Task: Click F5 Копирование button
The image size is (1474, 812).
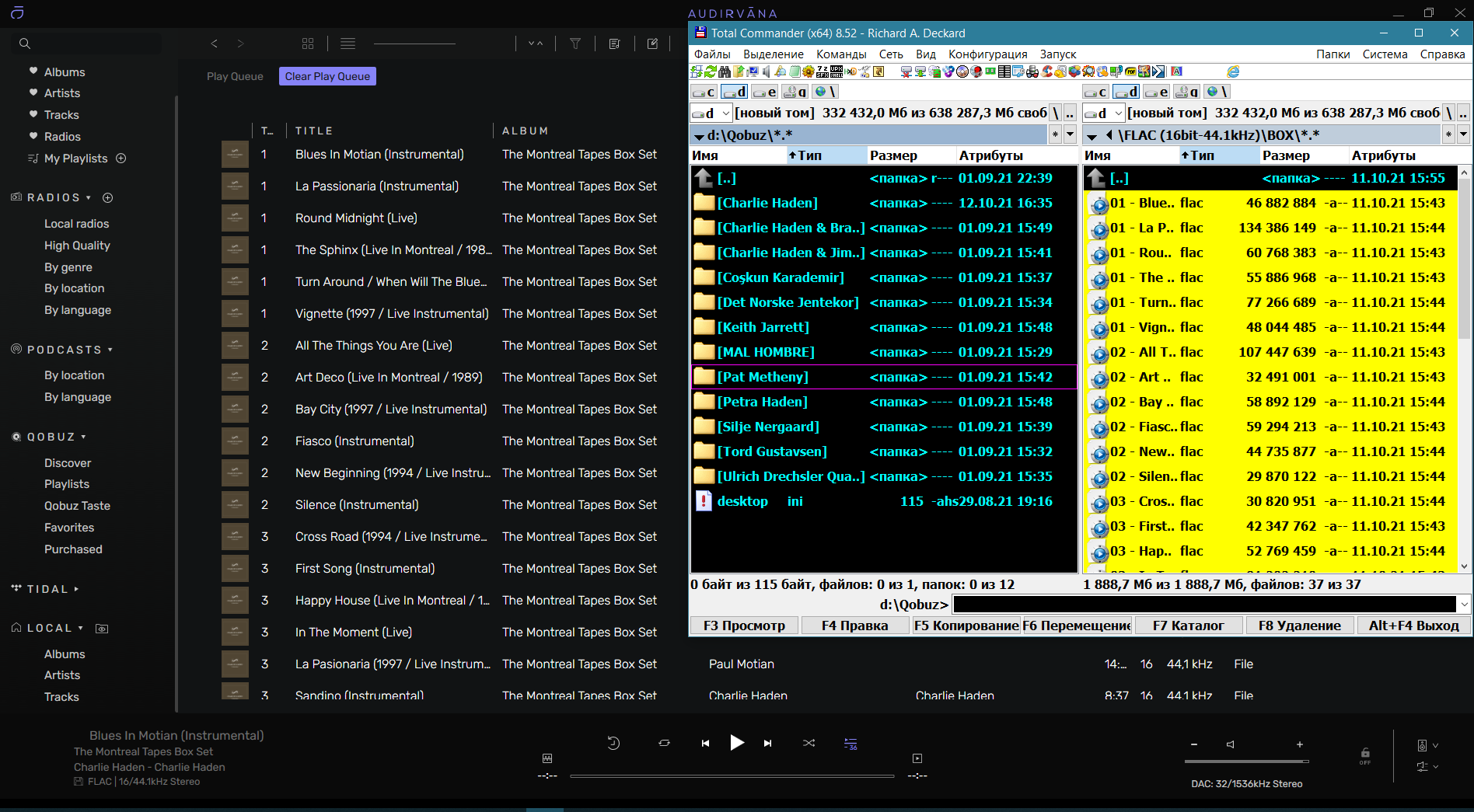Action: click(x=966, y=626)
